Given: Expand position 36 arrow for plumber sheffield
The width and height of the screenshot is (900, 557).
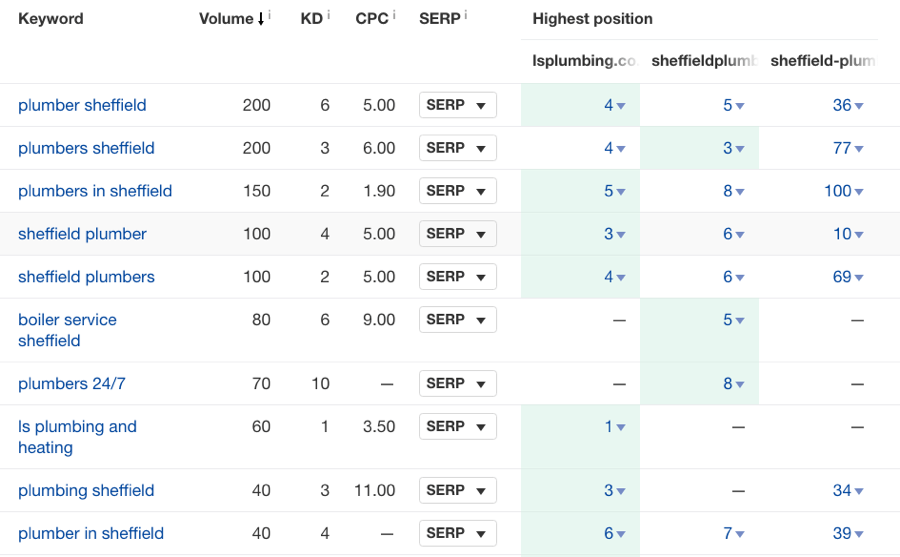Looking at the screenshot, I should click(848, 106).
